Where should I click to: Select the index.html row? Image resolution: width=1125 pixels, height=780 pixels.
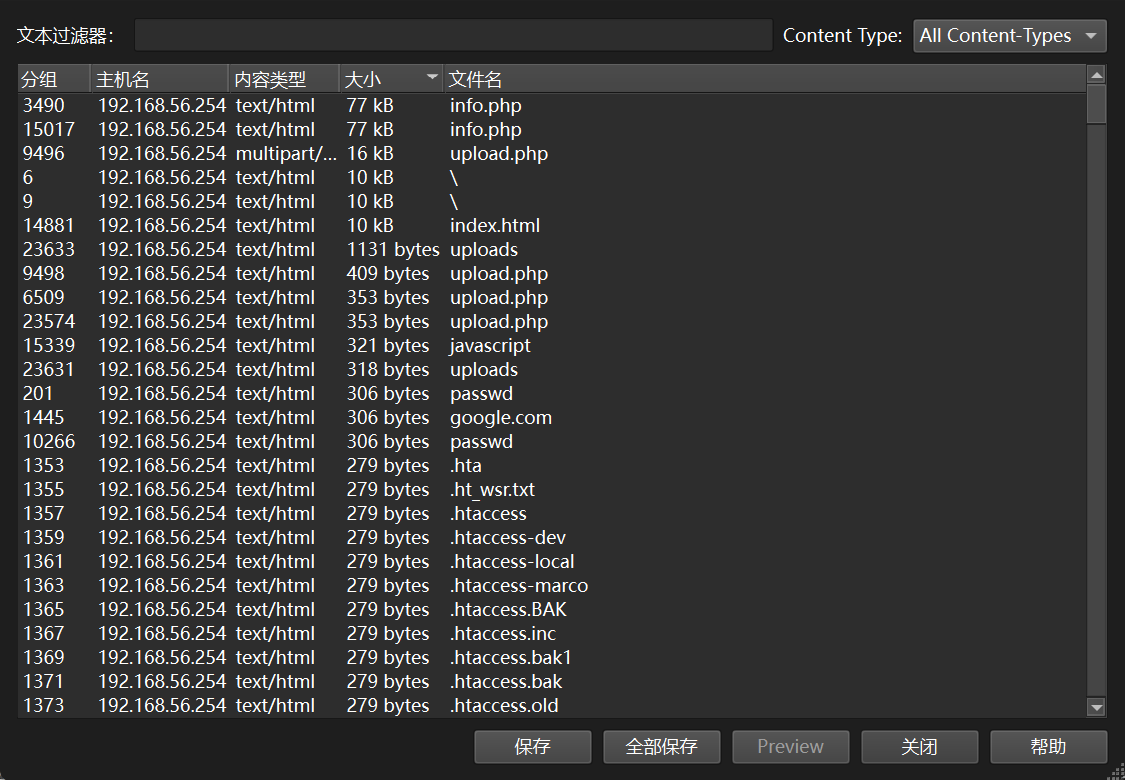pyautogui.click(x=552, y=226)
